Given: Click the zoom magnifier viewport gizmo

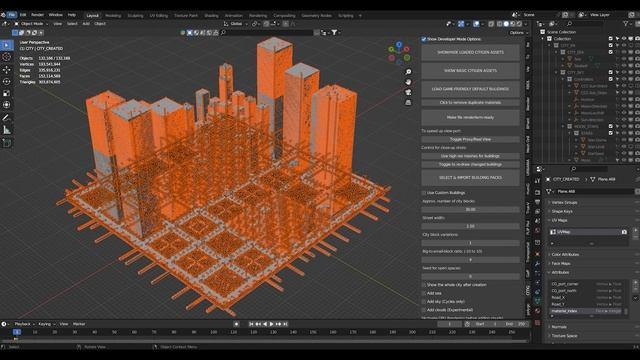Looking at the screenshot, I should click(408, 72).
